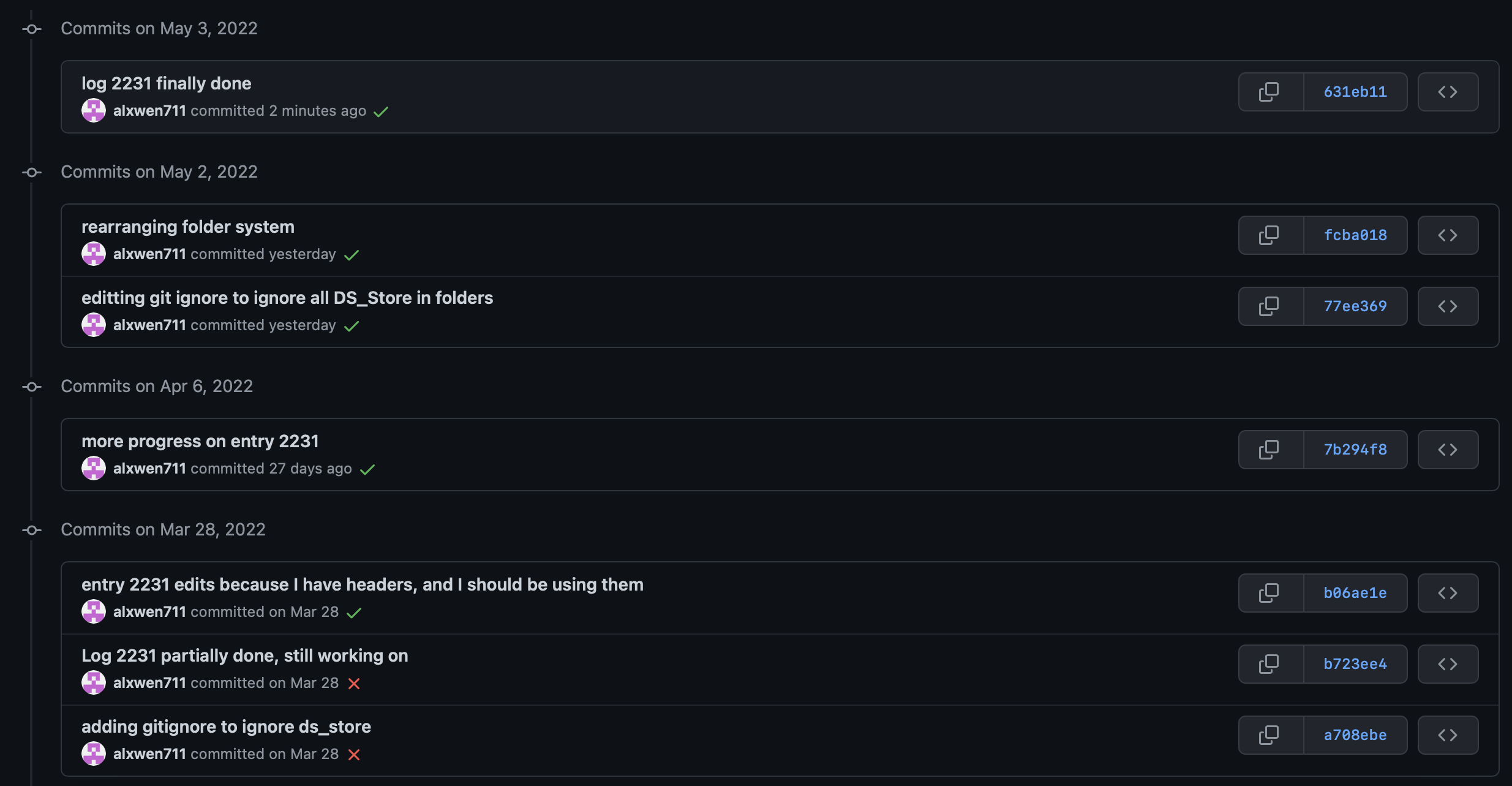Browse repository at commit b723ee4
1512x786 pixels.
point(1448,664)
